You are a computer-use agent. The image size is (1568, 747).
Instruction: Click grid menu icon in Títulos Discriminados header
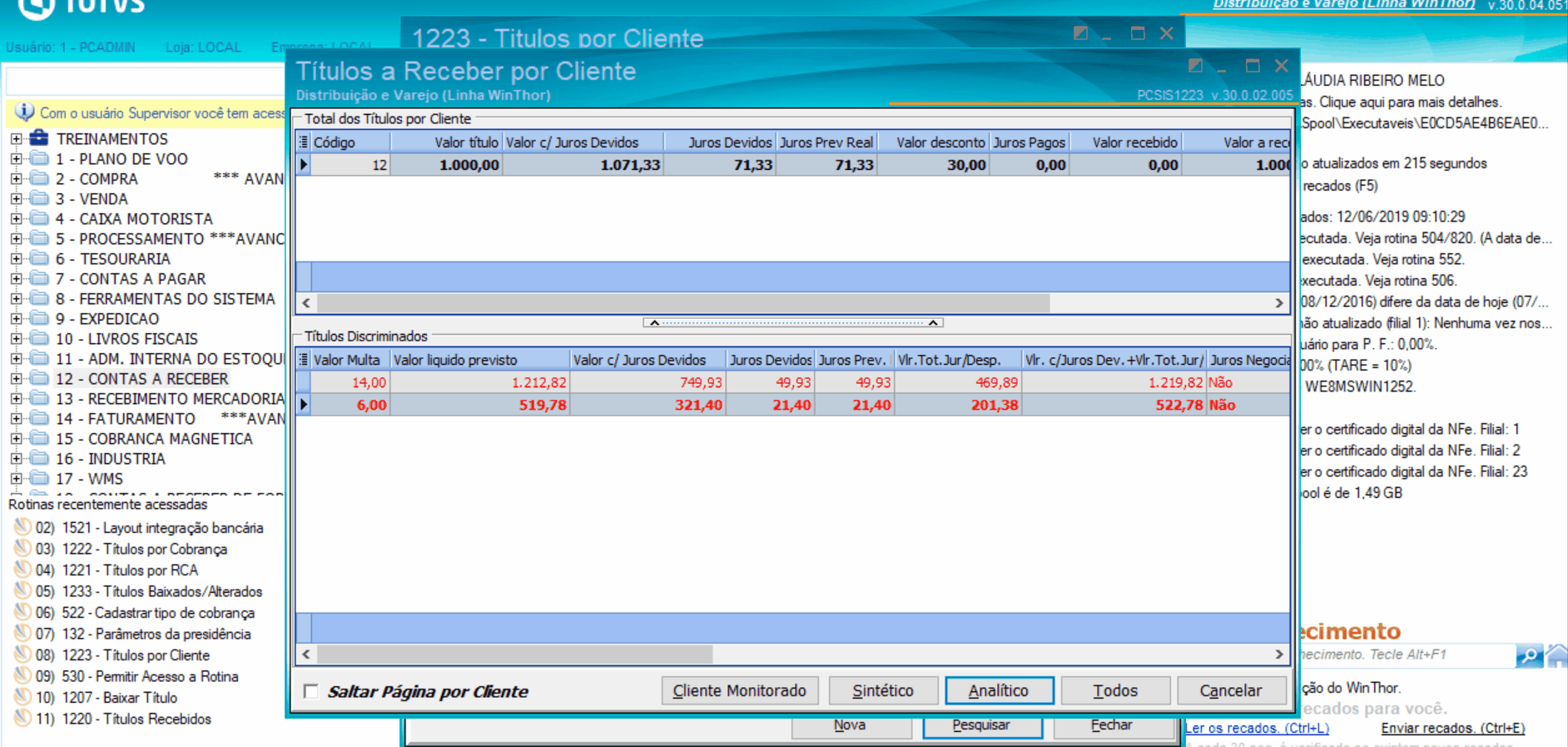304,360
